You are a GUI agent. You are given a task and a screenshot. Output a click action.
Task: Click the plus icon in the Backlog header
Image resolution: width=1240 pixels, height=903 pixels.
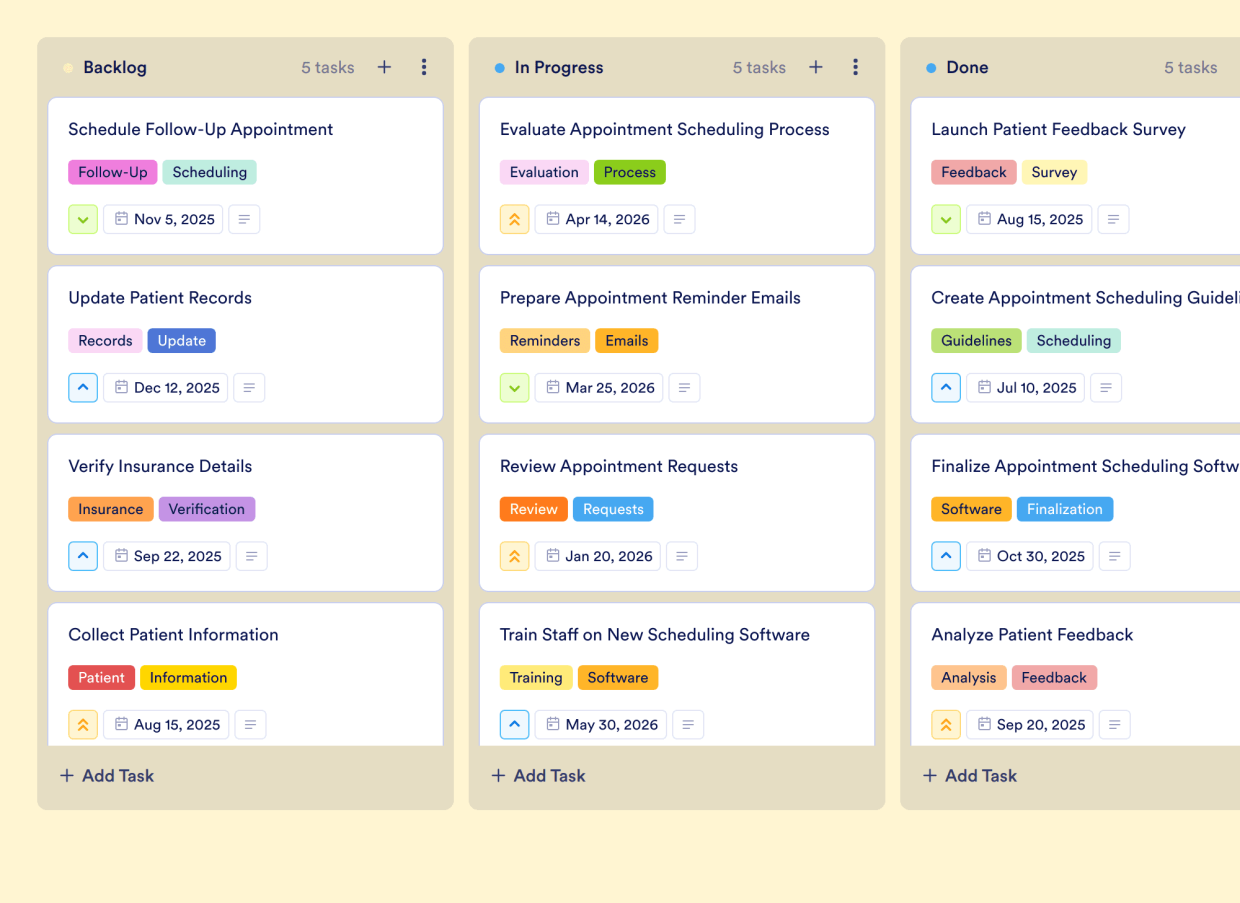click(384, 67)
